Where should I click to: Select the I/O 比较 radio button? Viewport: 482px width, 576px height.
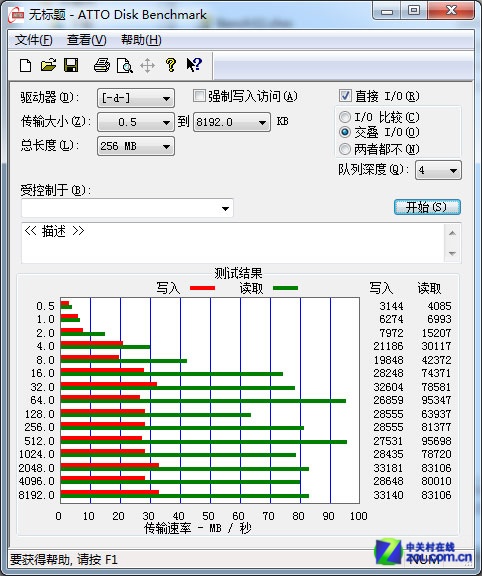pyautogui.click(x=345, y=117)
